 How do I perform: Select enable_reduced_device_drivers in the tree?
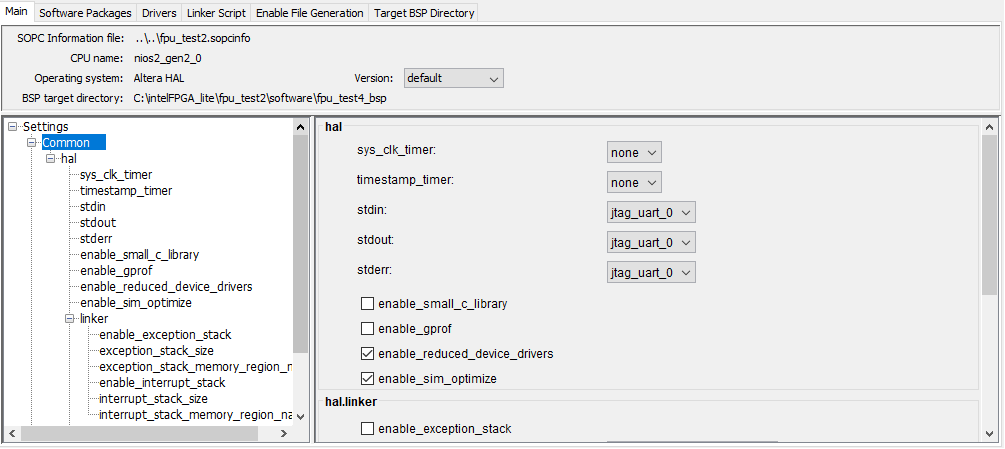click(x=166, y=286)
